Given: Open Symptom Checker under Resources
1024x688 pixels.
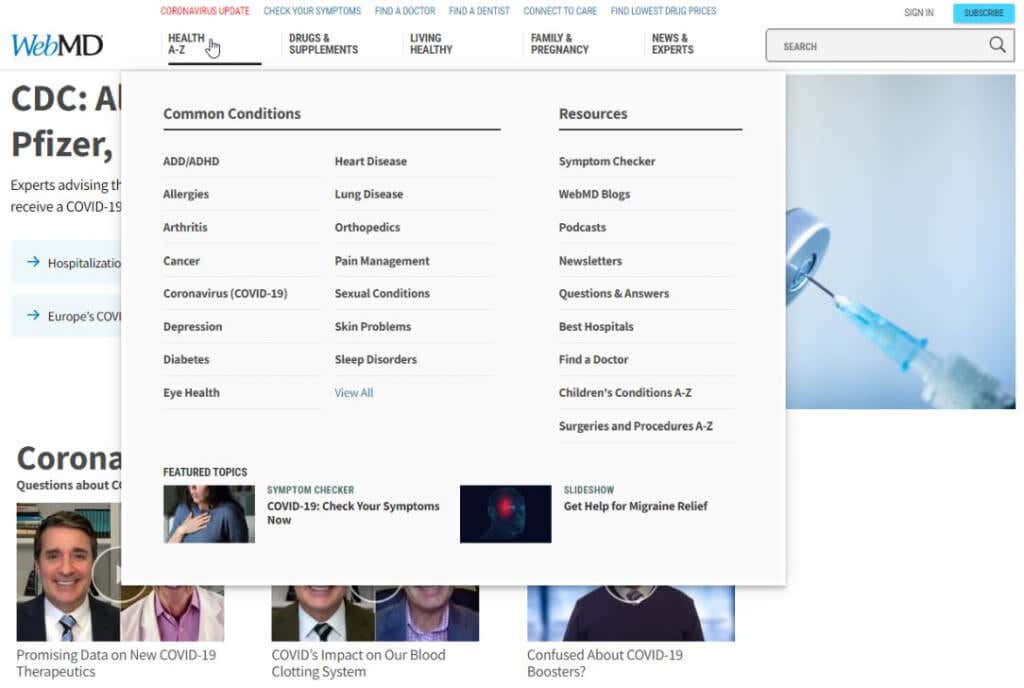Looking at the screenshot, I should coord(607,162).
